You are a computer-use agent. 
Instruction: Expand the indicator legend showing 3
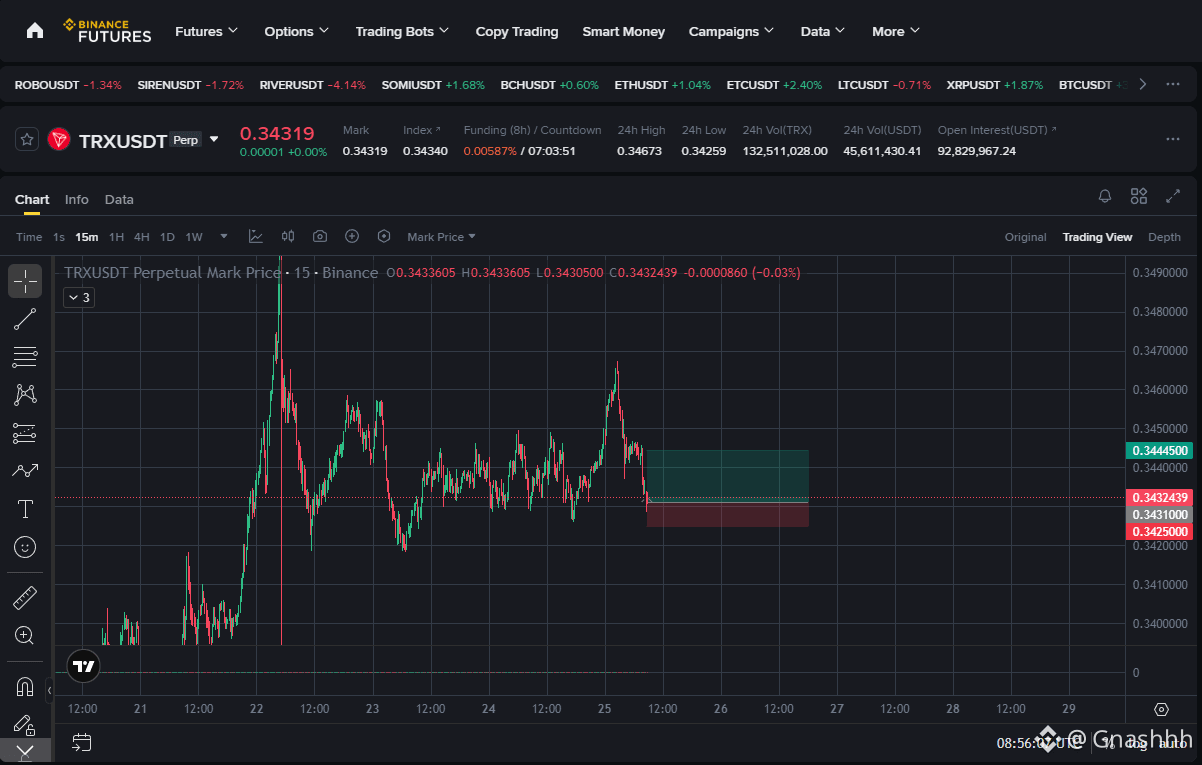click(x=78, y=297)
